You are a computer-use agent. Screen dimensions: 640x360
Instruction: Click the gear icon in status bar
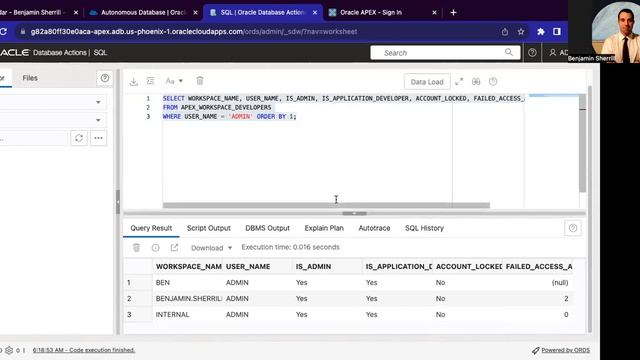[9, 350]
